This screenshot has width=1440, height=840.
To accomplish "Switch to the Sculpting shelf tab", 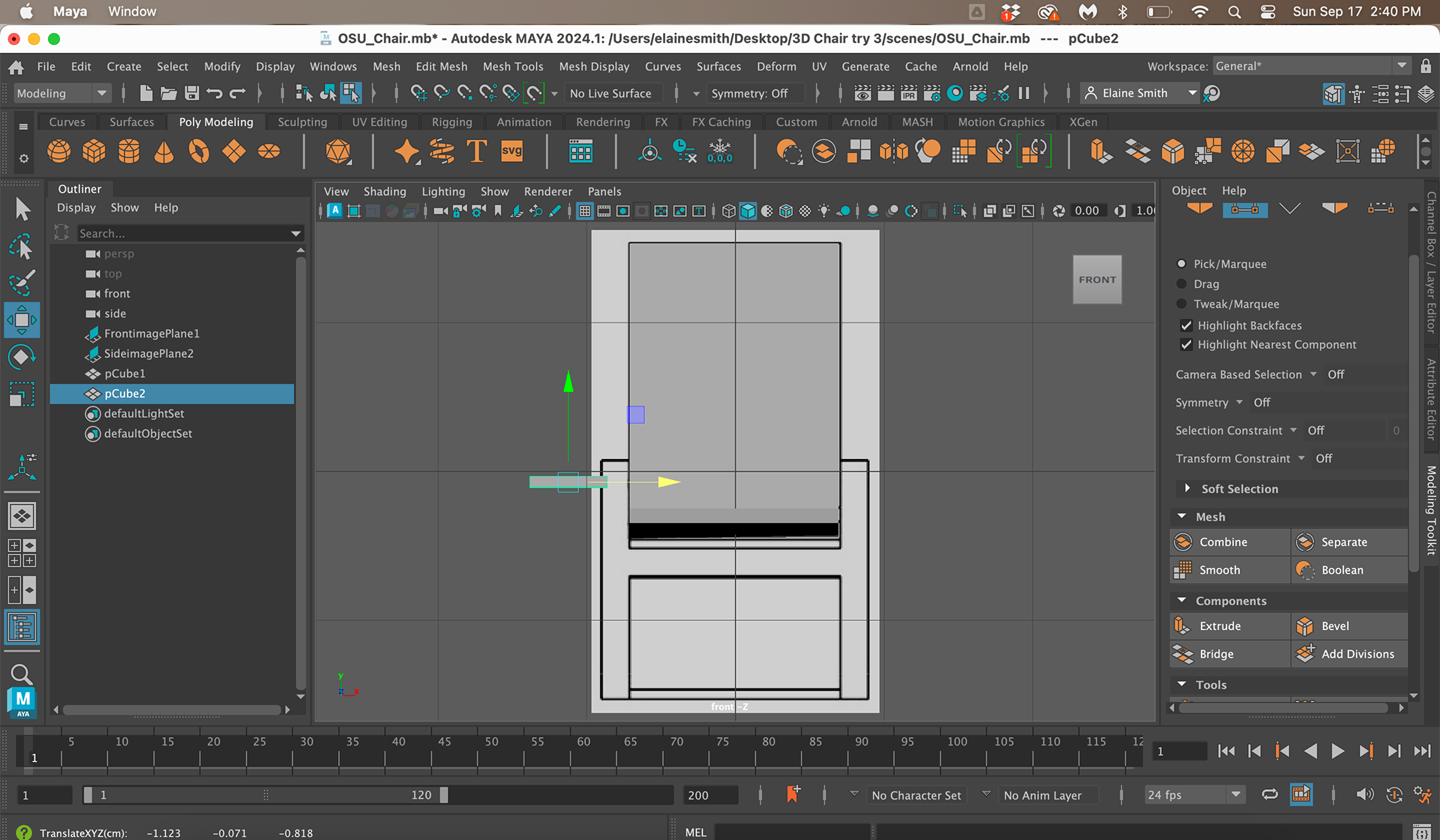I will [x=302, y=121].
